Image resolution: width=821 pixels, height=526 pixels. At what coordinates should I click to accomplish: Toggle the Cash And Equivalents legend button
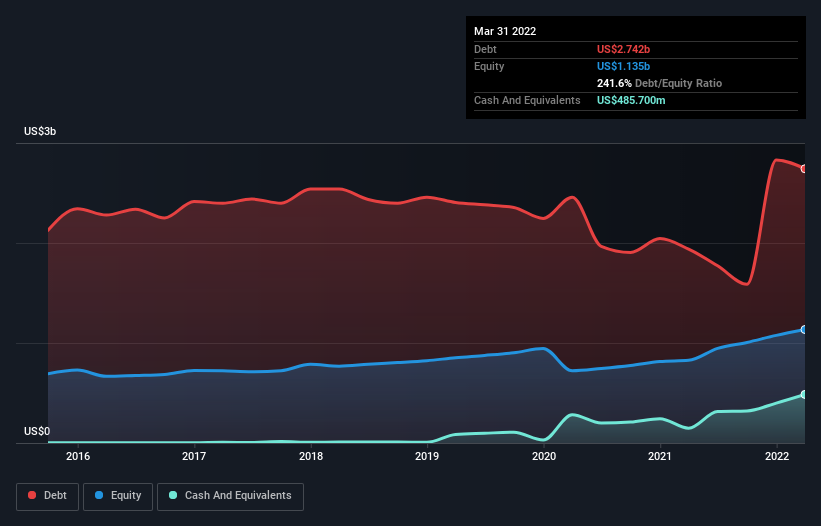[x=230, y=496]
